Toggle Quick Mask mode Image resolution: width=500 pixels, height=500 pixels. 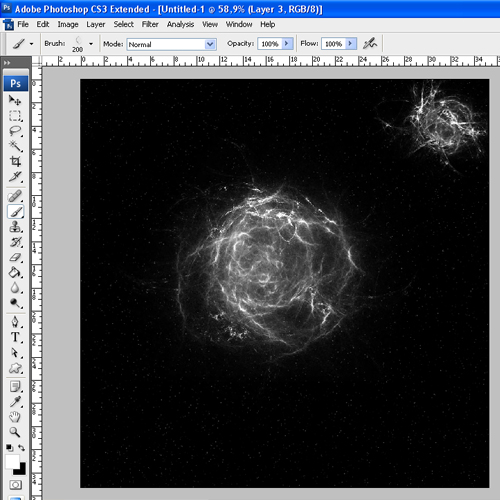(x=15, y=485)
